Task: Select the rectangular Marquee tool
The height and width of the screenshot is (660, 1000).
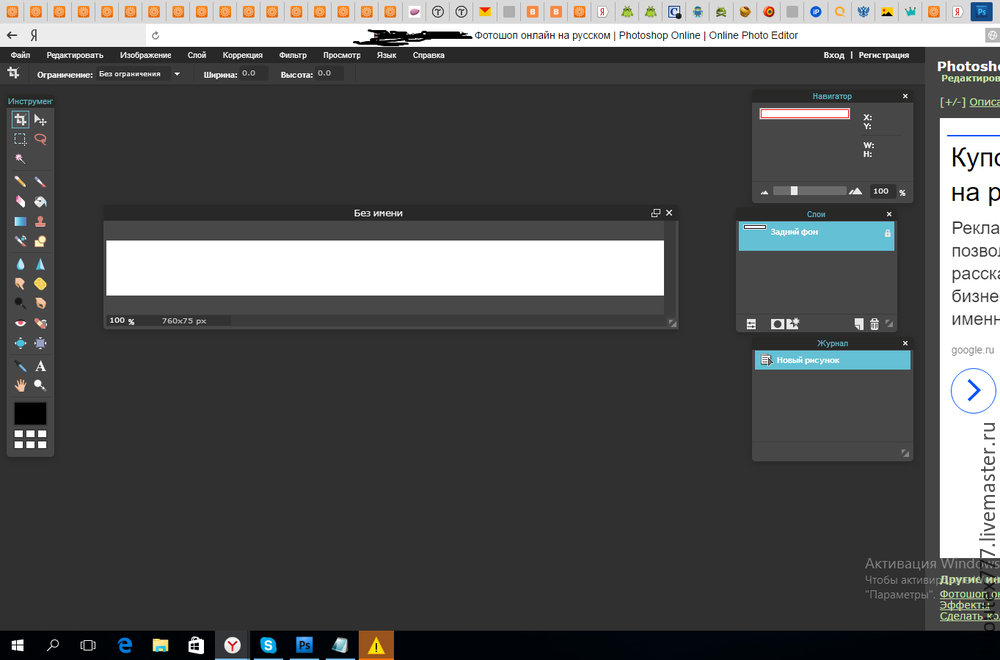Action: coord(20,139)
